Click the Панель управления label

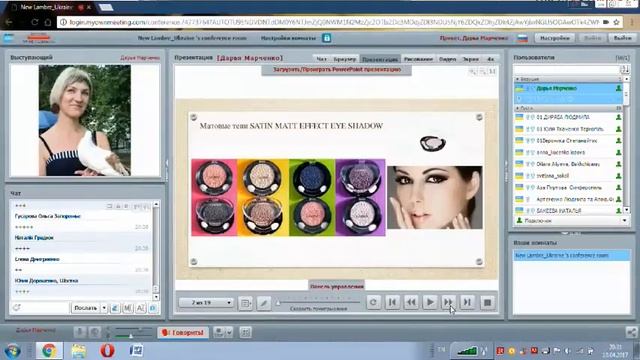click(x=337, y=286)
